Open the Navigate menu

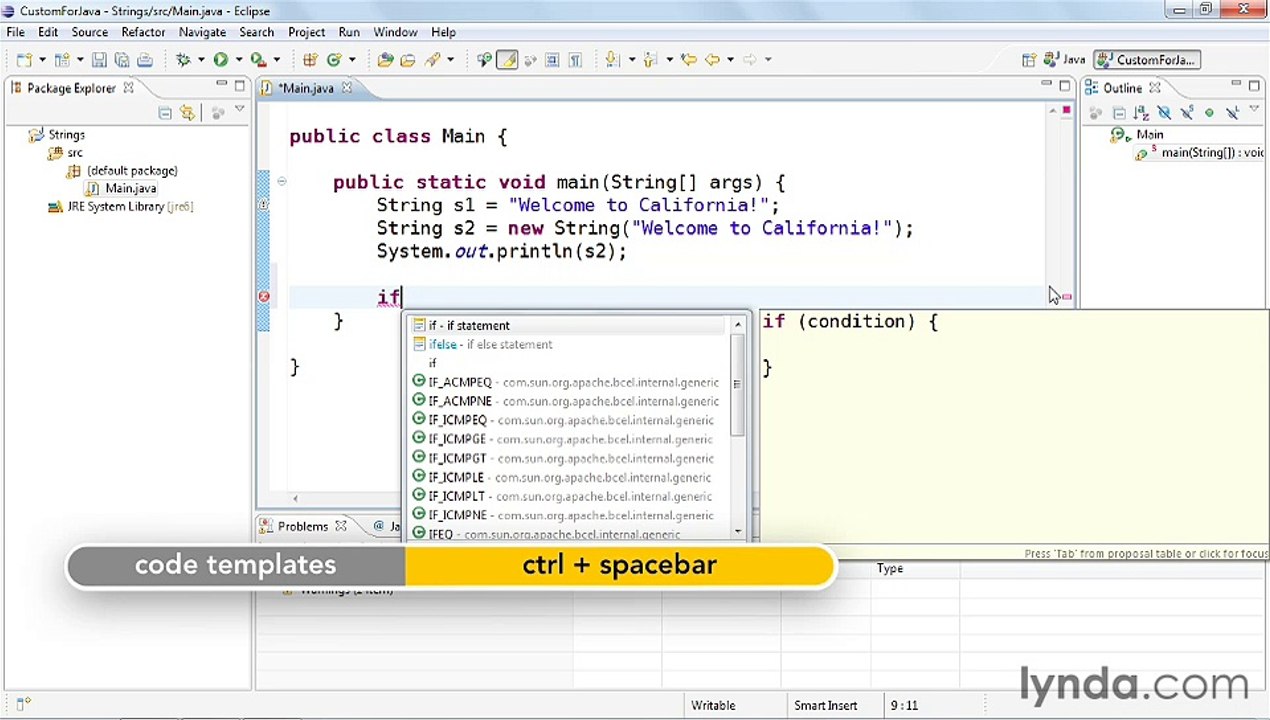tap(202, 32)
